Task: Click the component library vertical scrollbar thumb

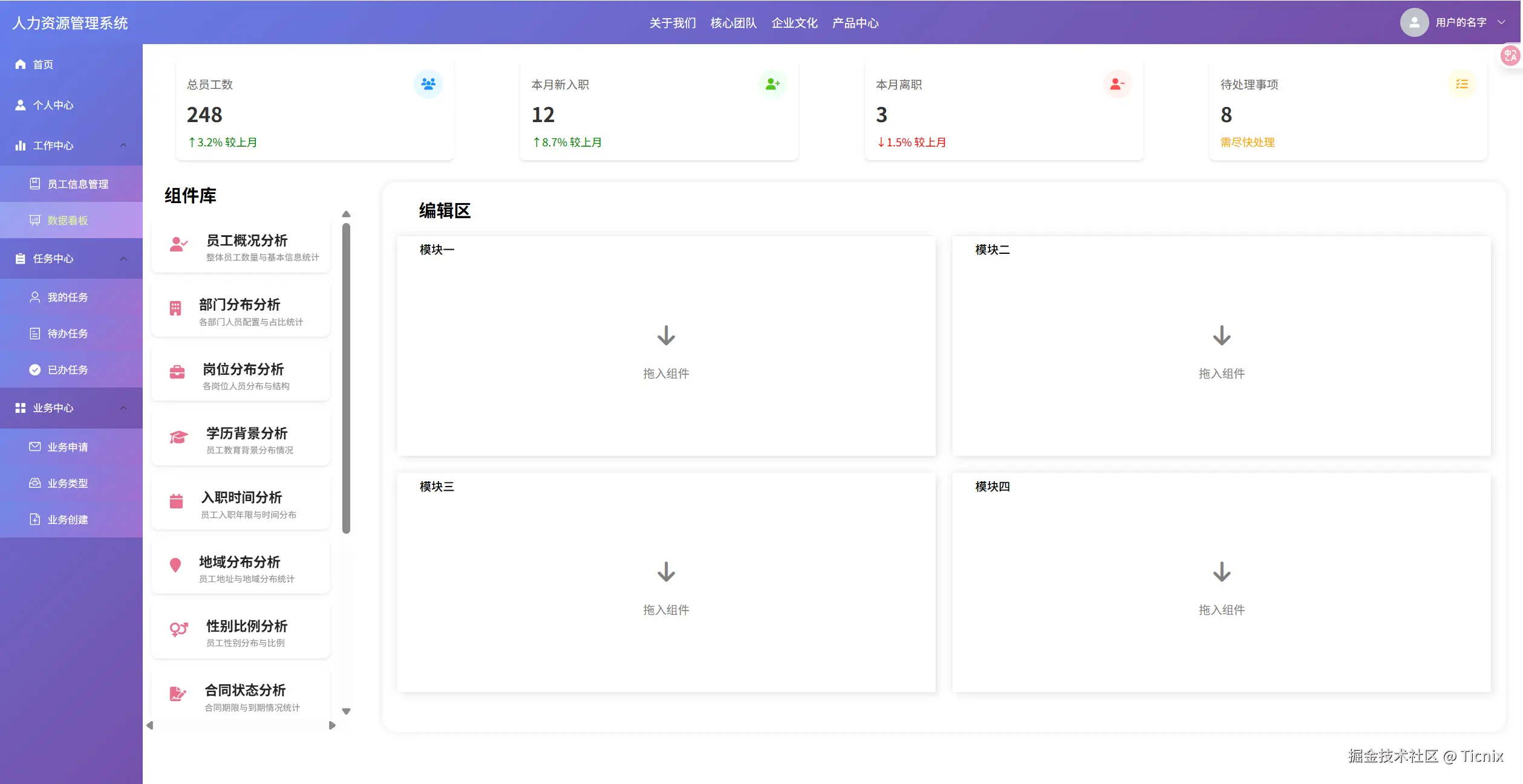Action: tap(346, 378)
